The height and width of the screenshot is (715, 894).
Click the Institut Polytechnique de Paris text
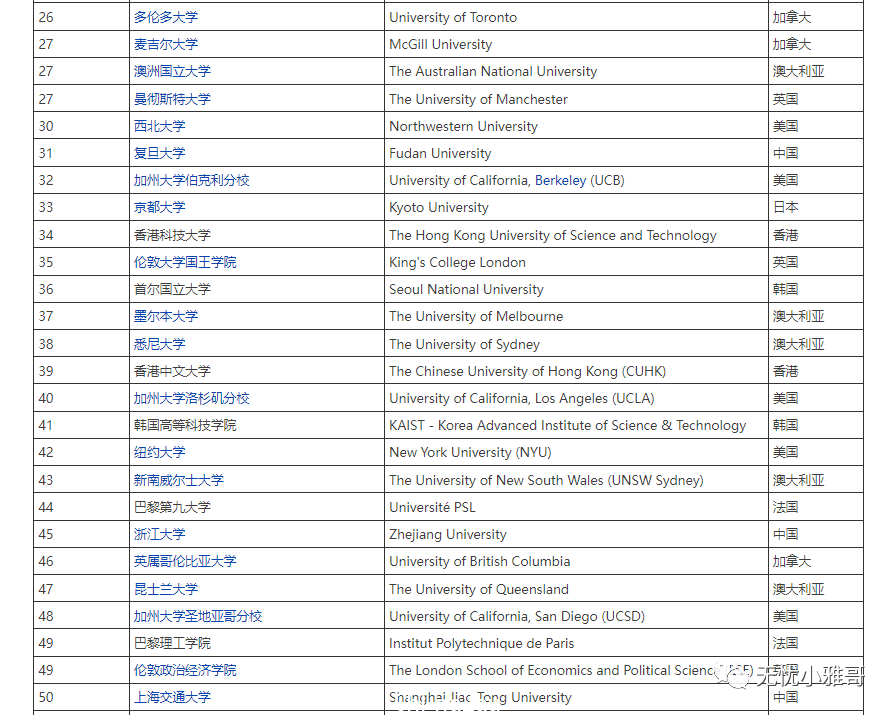(481, 643)
